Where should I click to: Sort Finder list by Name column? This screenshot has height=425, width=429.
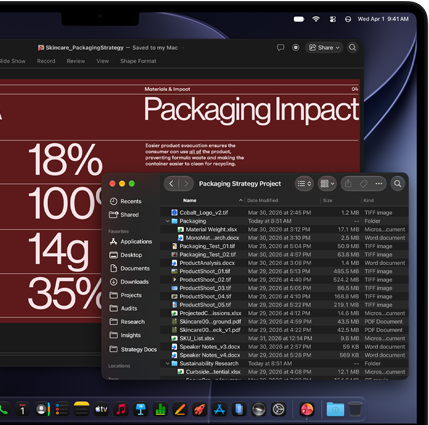pos(189,200)
